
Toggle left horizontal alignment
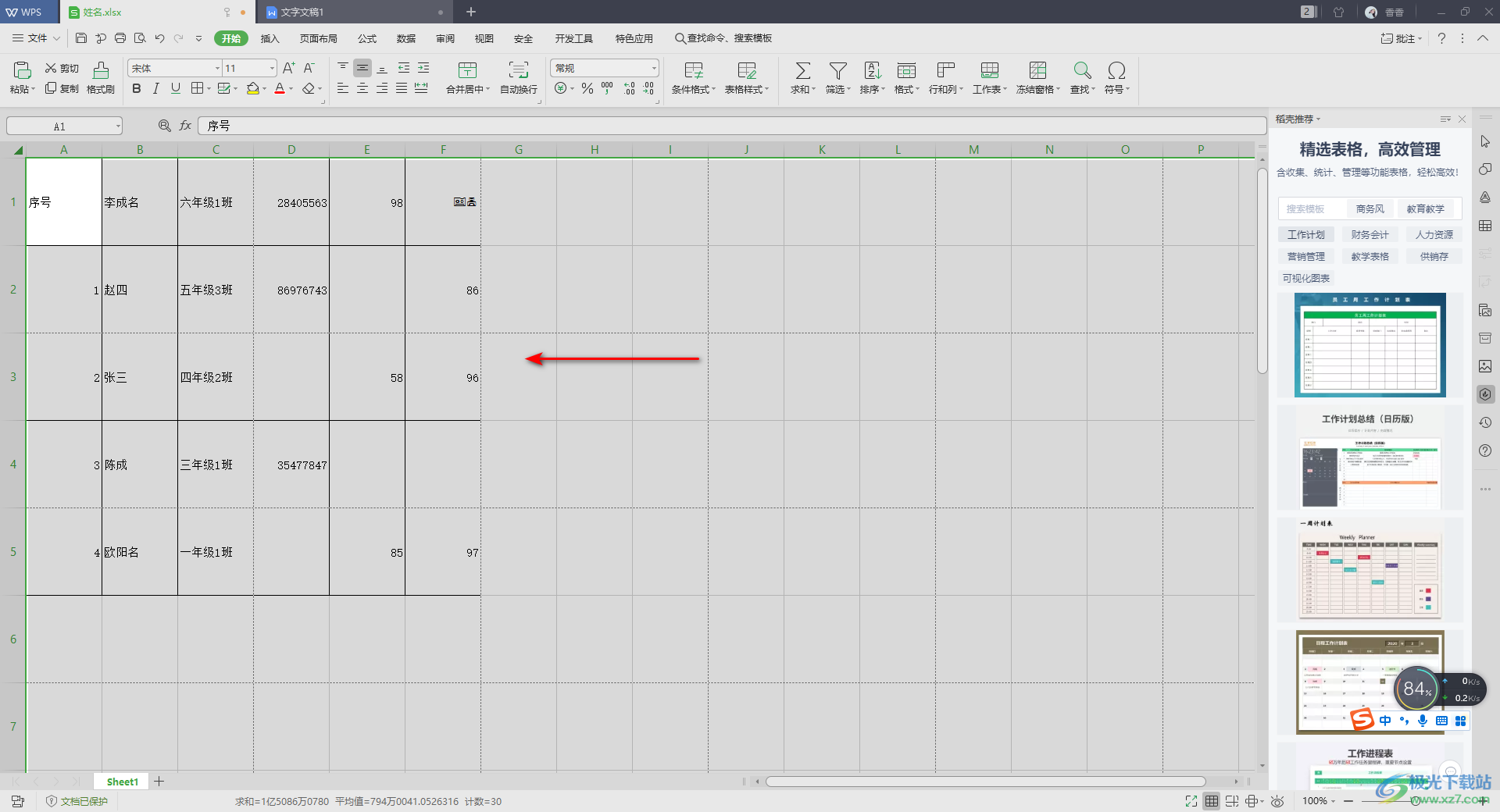click(x=343, y=89)
